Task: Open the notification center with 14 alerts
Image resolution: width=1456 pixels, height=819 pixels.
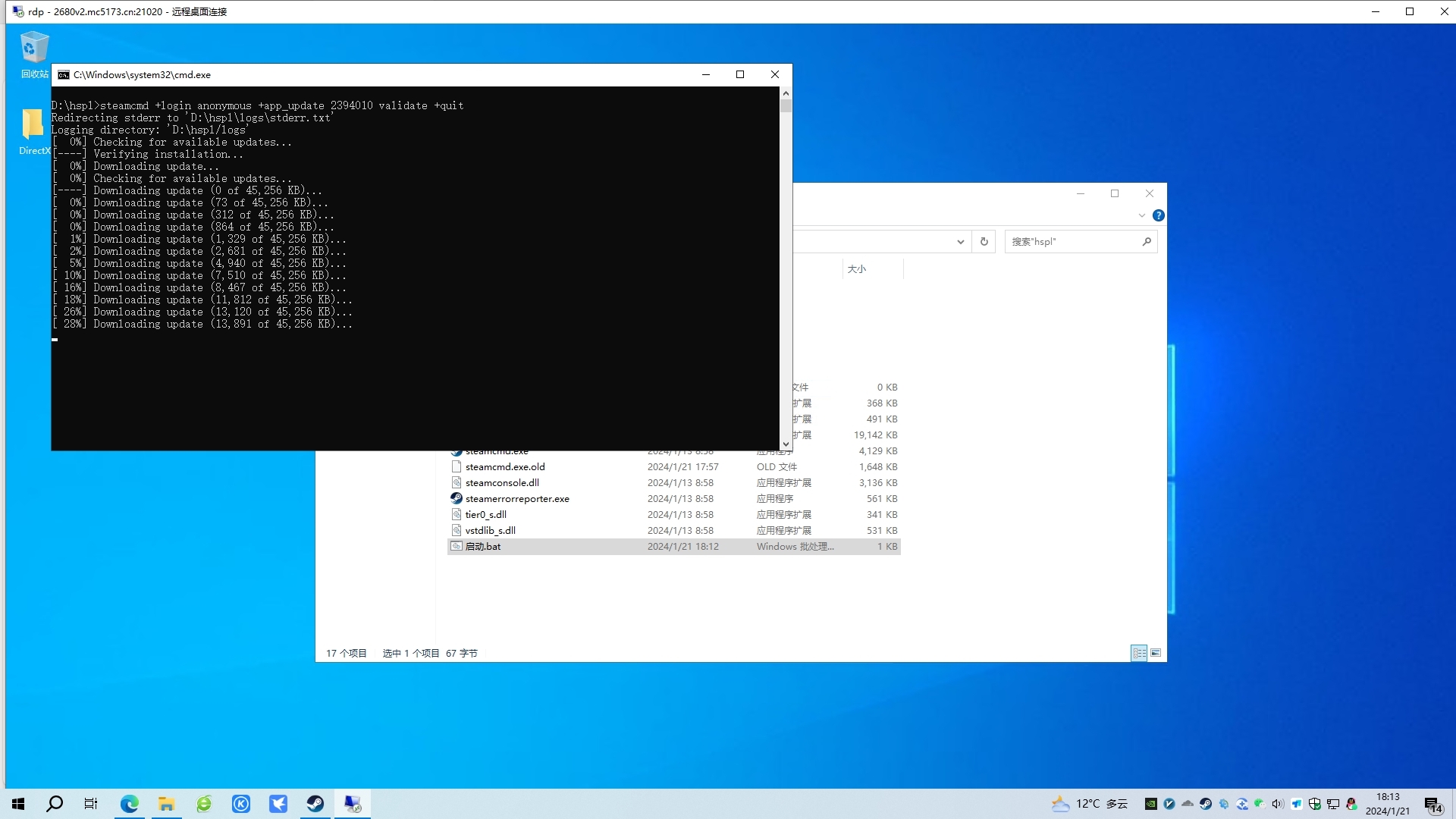Action: tap(1432, 805)
